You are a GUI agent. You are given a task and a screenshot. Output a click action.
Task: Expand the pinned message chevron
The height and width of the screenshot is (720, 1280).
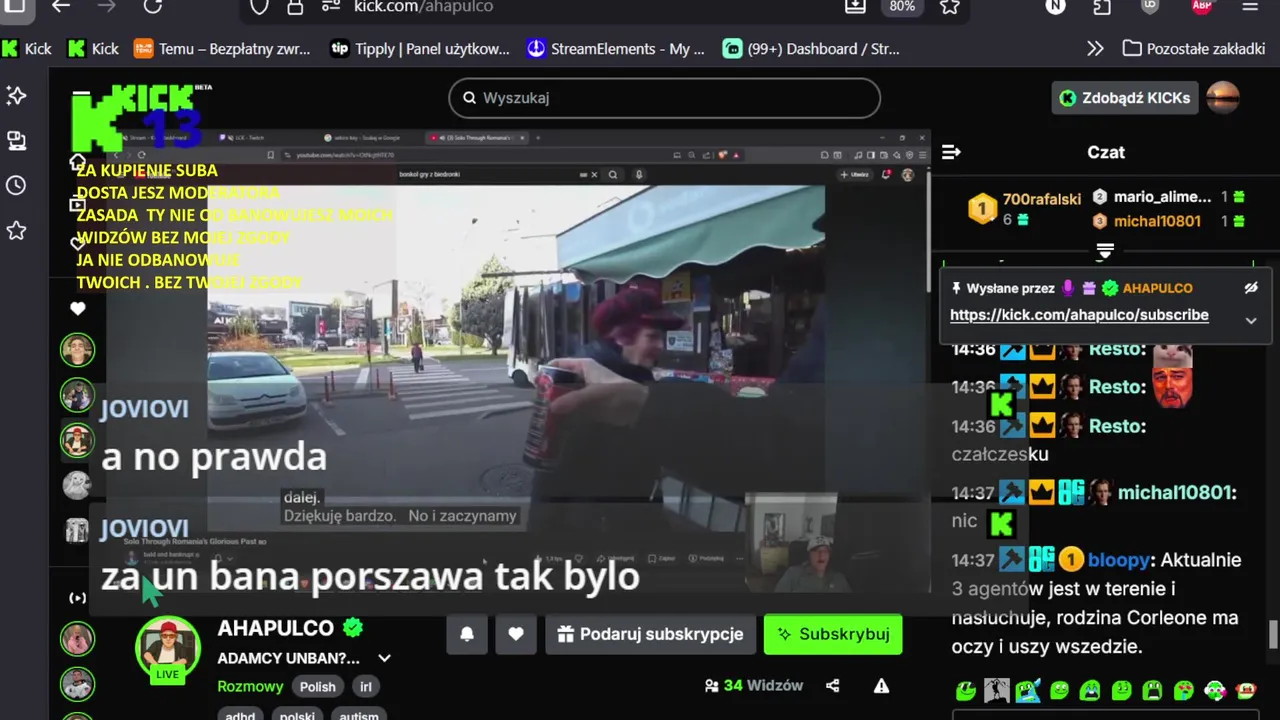(x=1250, y=321)
